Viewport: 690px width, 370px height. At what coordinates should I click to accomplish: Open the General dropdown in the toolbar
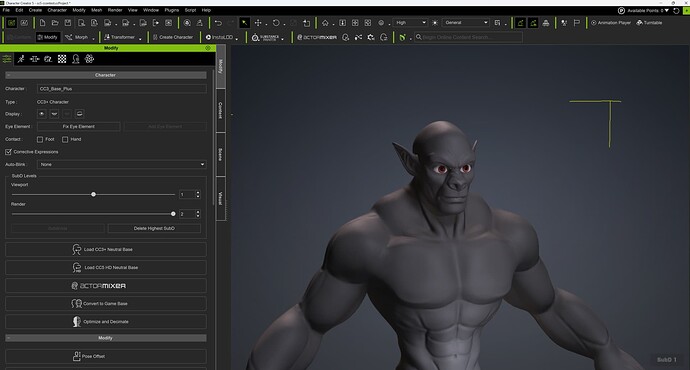pyautogui.click(x=466, y=22)
